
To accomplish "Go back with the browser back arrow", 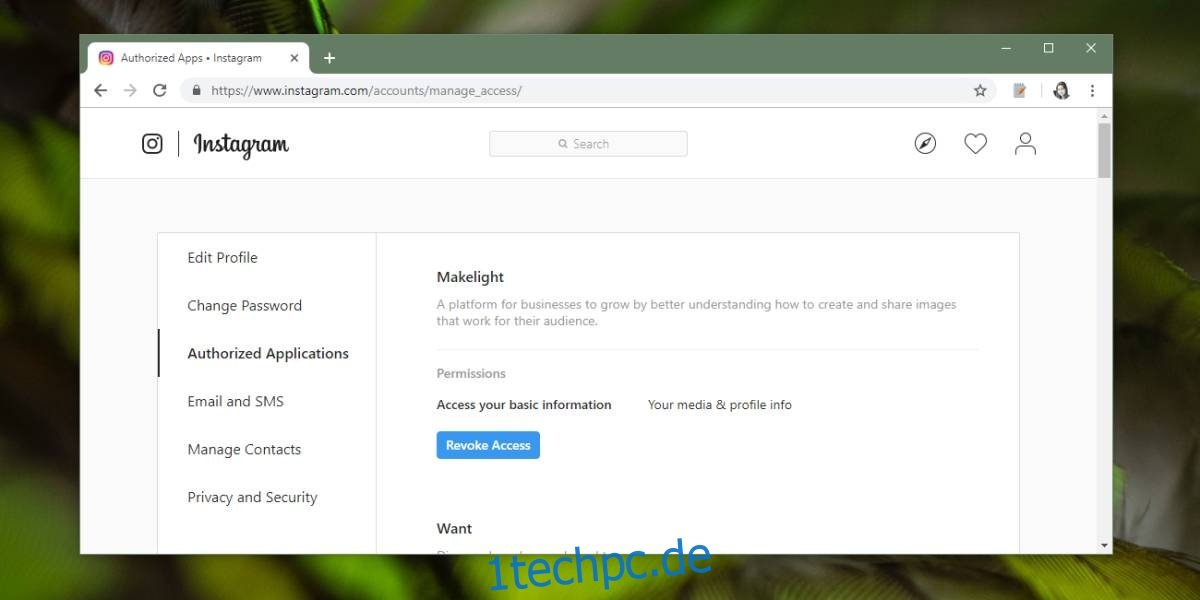I will point(100,90).
